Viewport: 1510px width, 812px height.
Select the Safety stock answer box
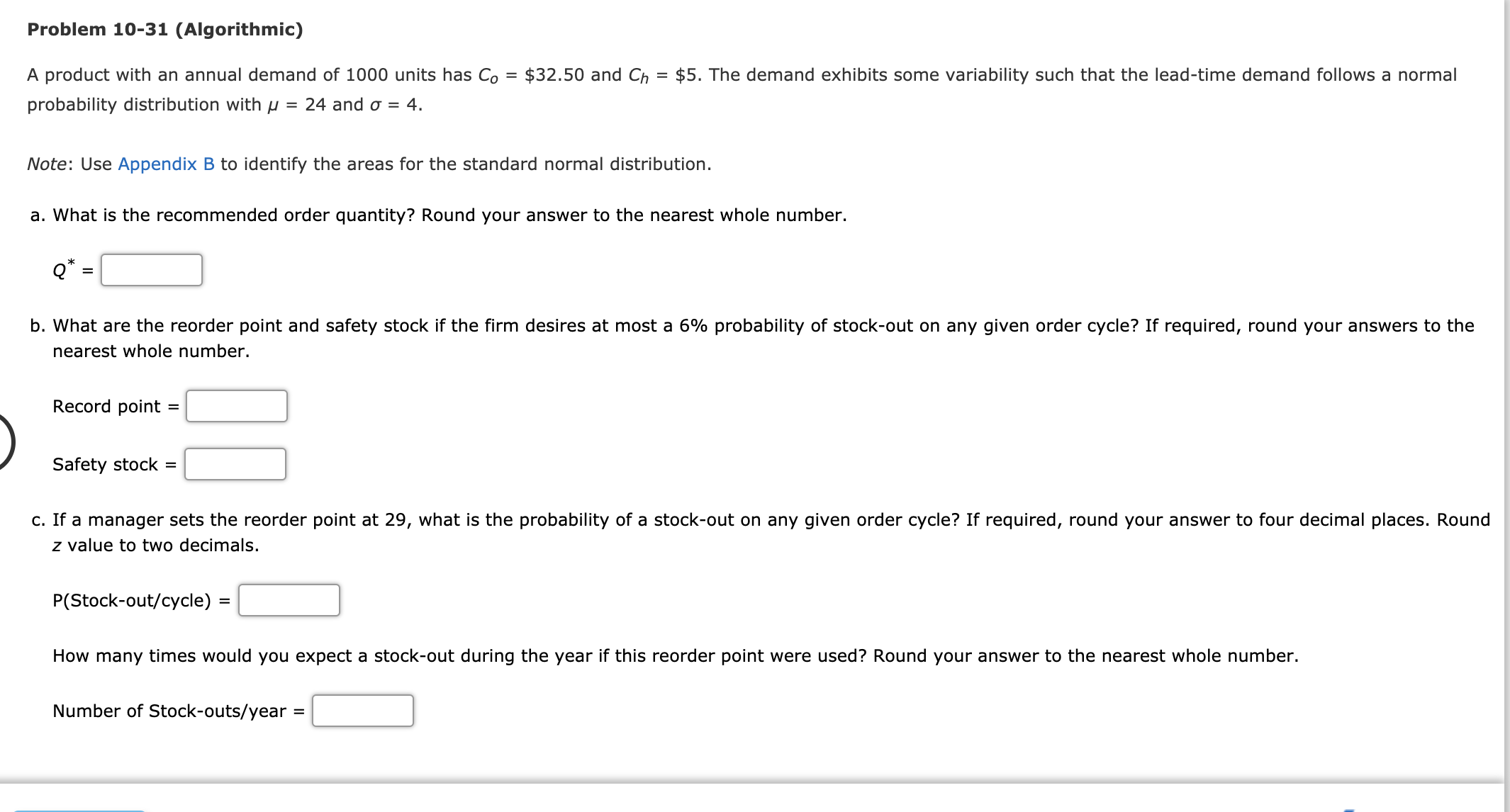point(235,464)
